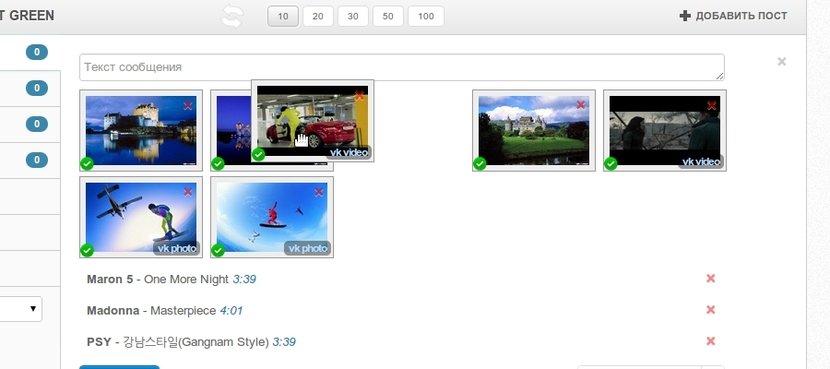Remove PSY Gangnam Style audio track
This screenshot has height=369, width=830.
pyautogui.click(x=711, y=341)
